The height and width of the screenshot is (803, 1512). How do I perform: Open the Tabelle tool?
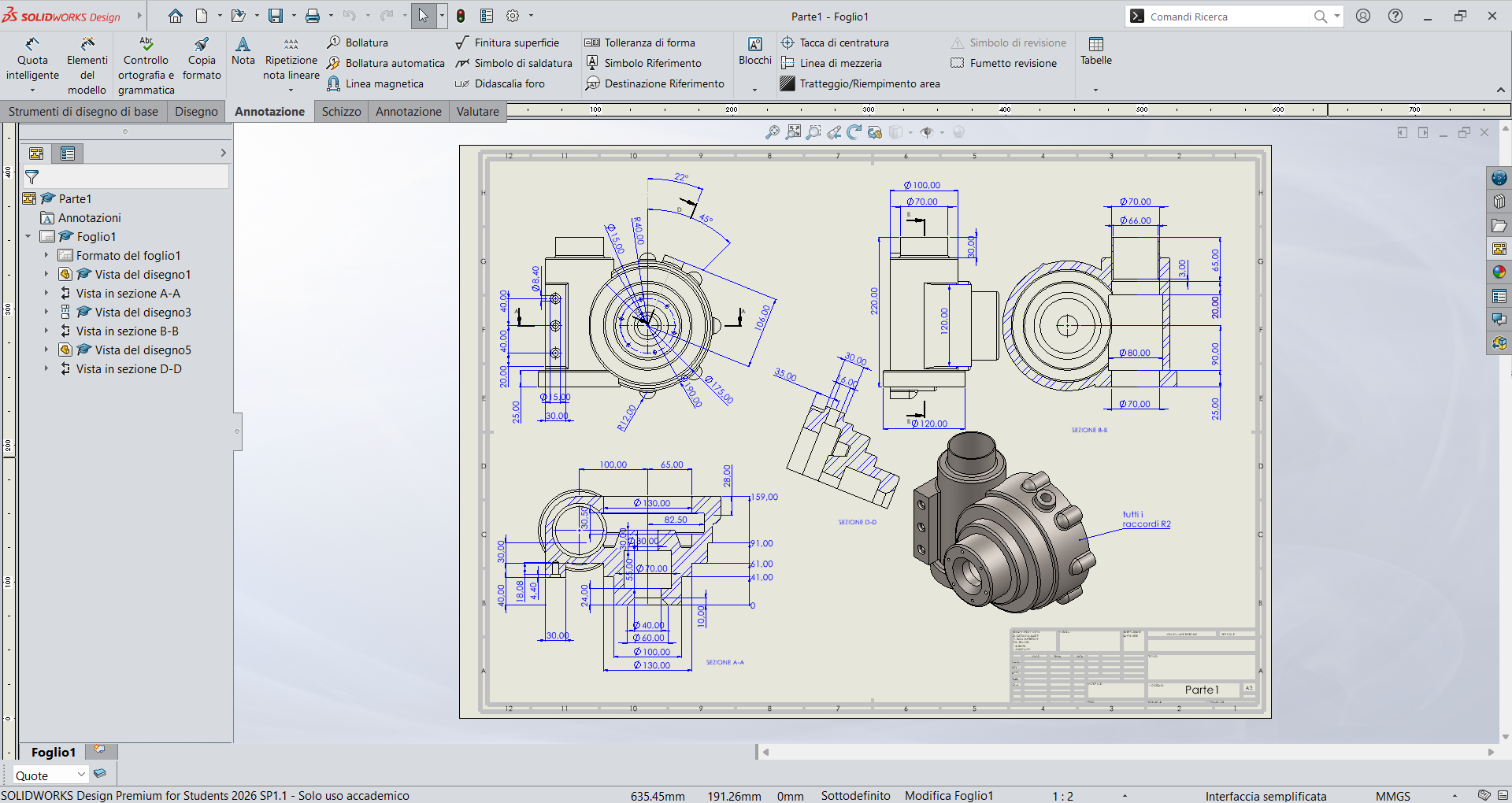click(1095, 51)
